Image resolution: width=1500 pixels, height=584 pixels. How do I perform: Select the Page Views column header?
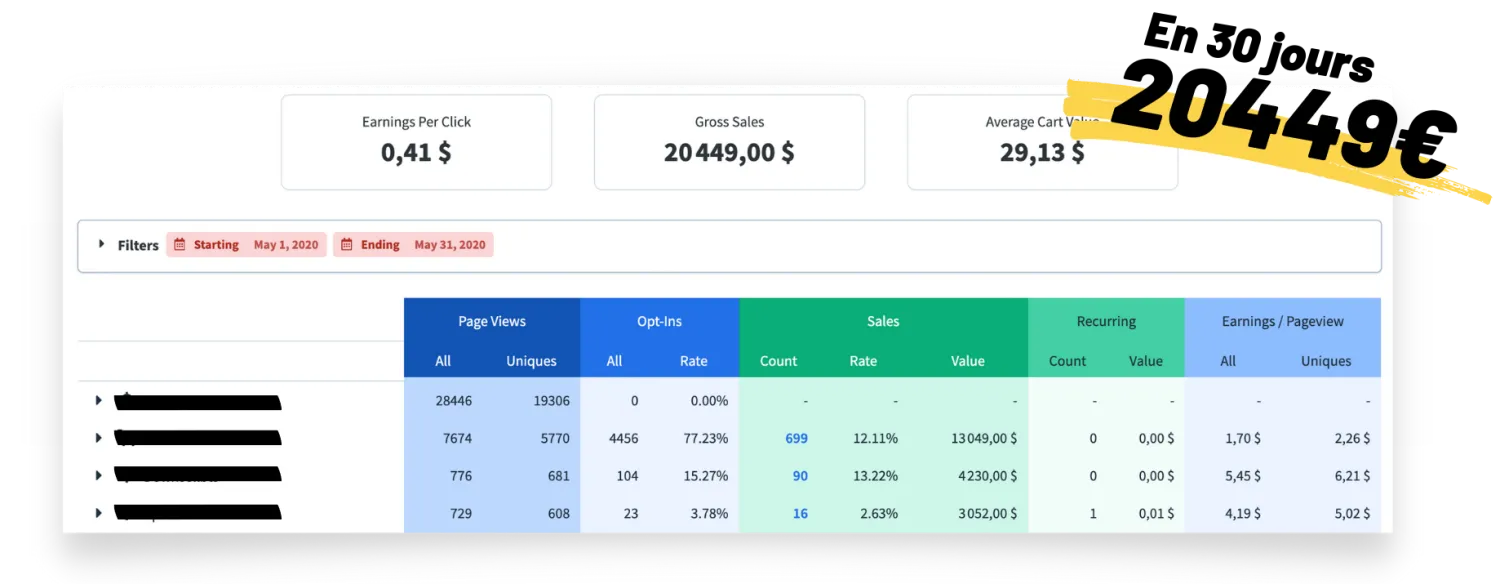491,321
